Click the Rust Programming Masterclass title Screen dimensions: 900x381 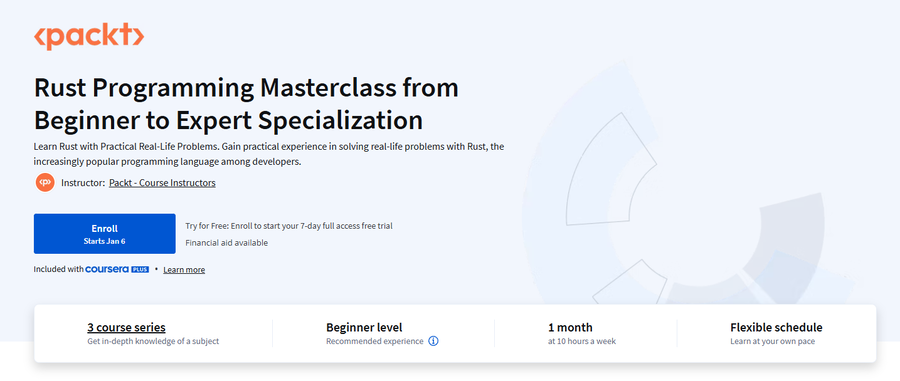point(246,104)
